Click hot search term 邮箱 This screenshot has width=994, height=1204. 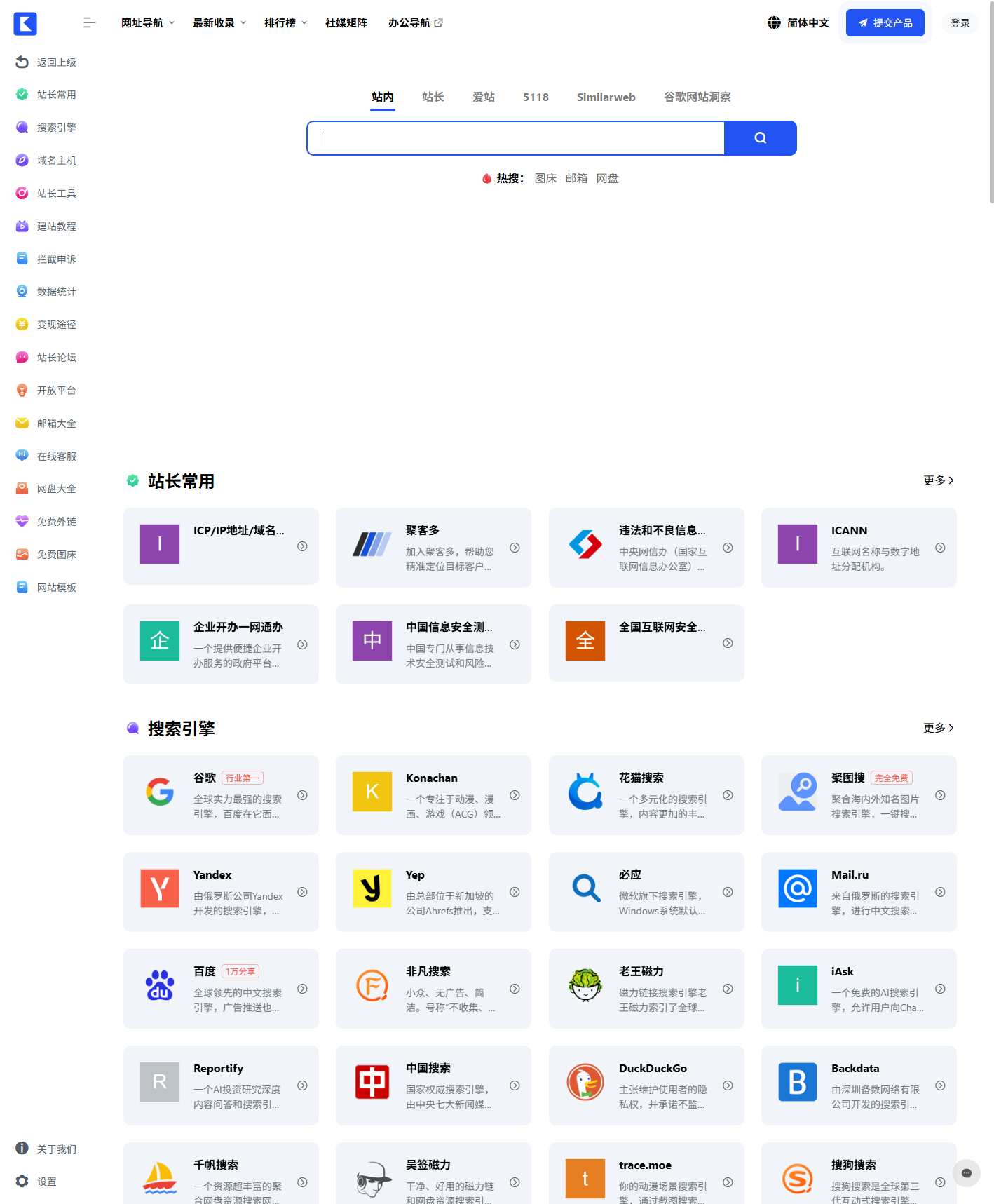[576, 178]
